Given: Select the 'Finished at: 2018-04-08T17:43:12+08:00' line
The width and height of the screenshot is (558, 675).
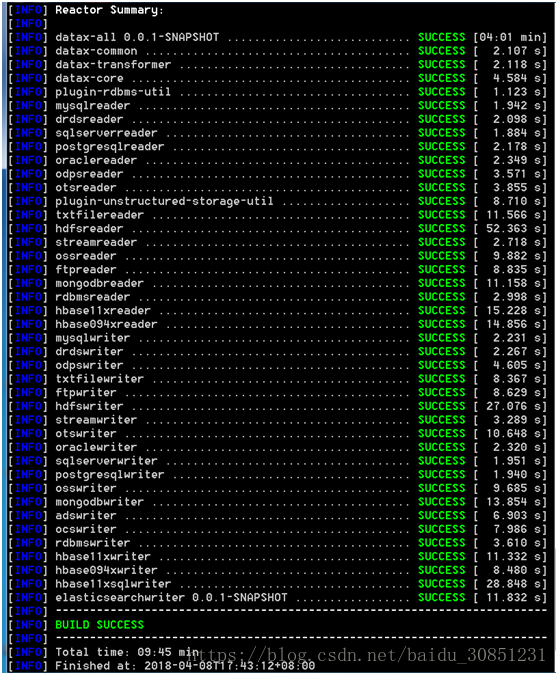Looking at the screenshot, I should (185, 666).
